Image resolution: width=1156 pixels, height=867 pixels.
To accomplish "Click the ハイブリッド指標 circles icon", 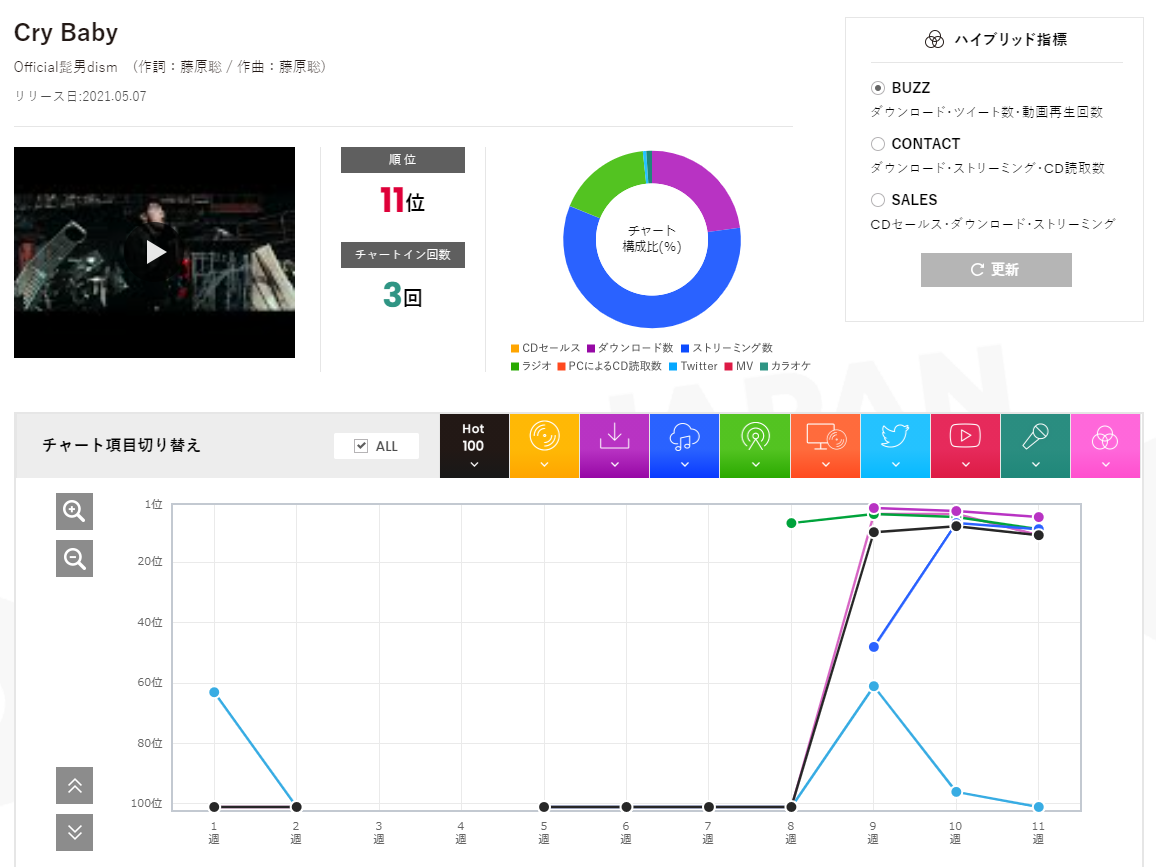I will pyautogui.click(x=934, y=40).
